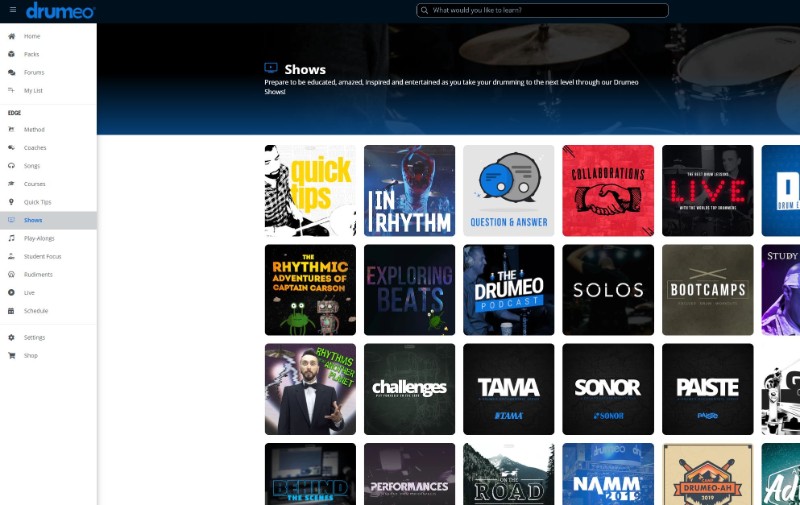Open the Live show tile
The image size is (800, 505).
click(x=707, y=190)
